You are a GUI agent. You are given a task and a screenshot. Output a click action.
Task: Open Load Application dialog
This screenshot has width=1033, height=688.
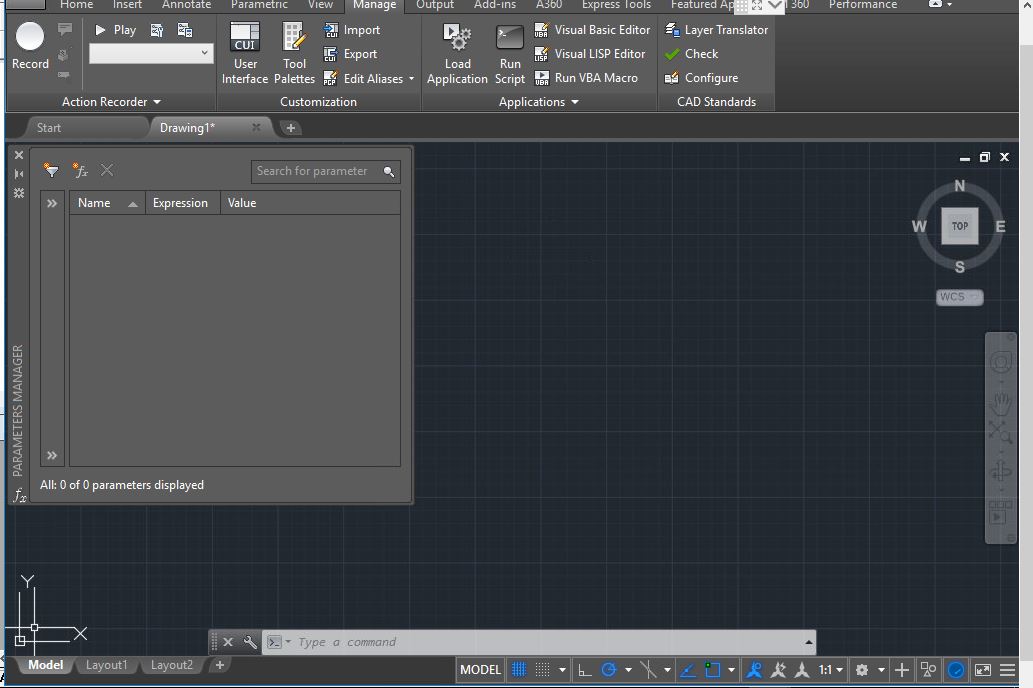457,53
